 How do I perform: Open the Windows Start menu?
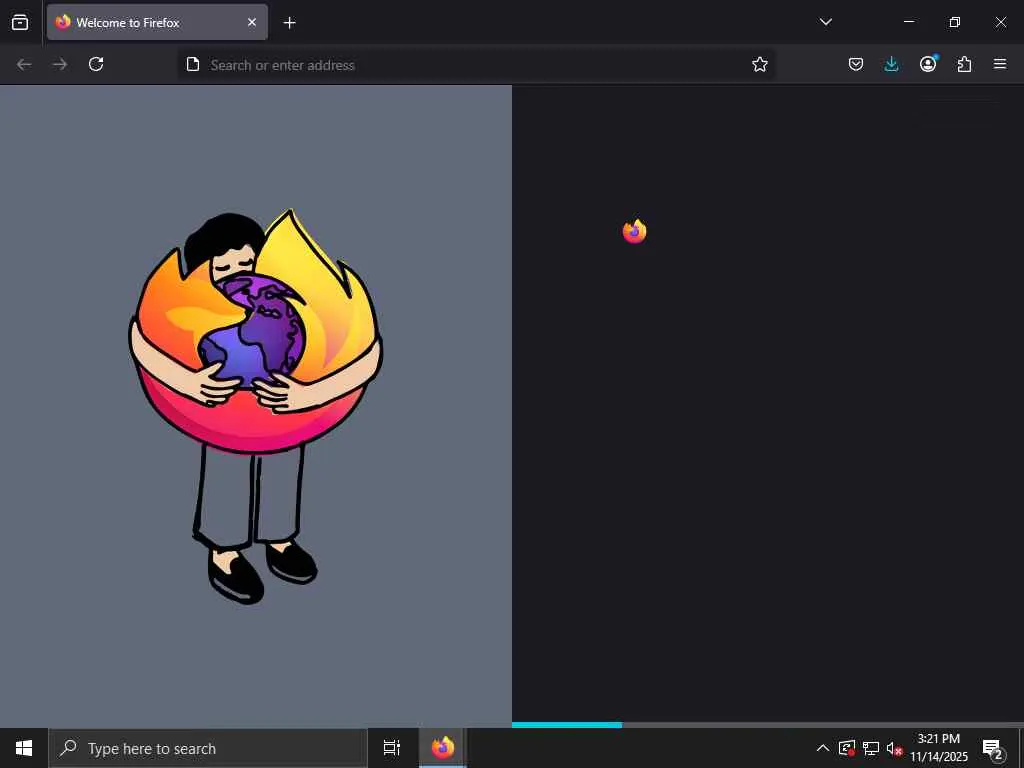coord(24,748)
